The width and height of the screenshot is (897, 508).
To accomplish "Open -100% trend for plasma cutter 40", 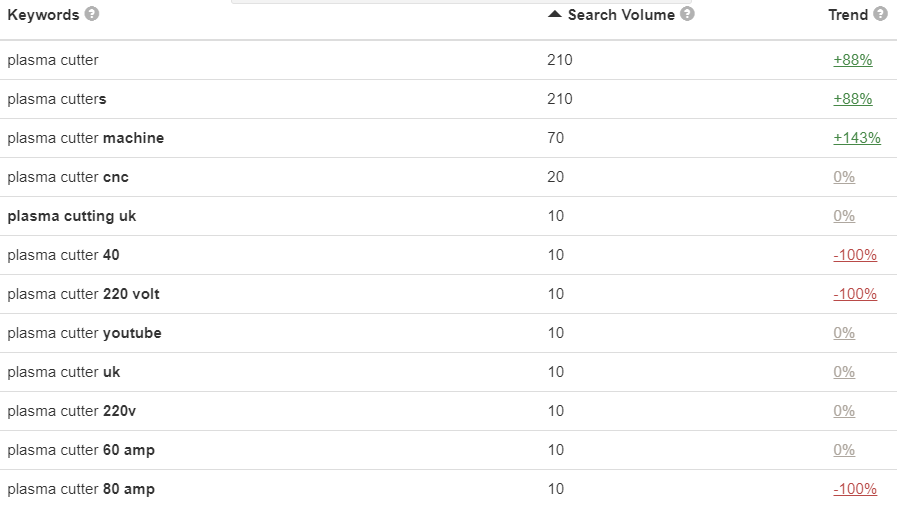I will coord(854,255).
